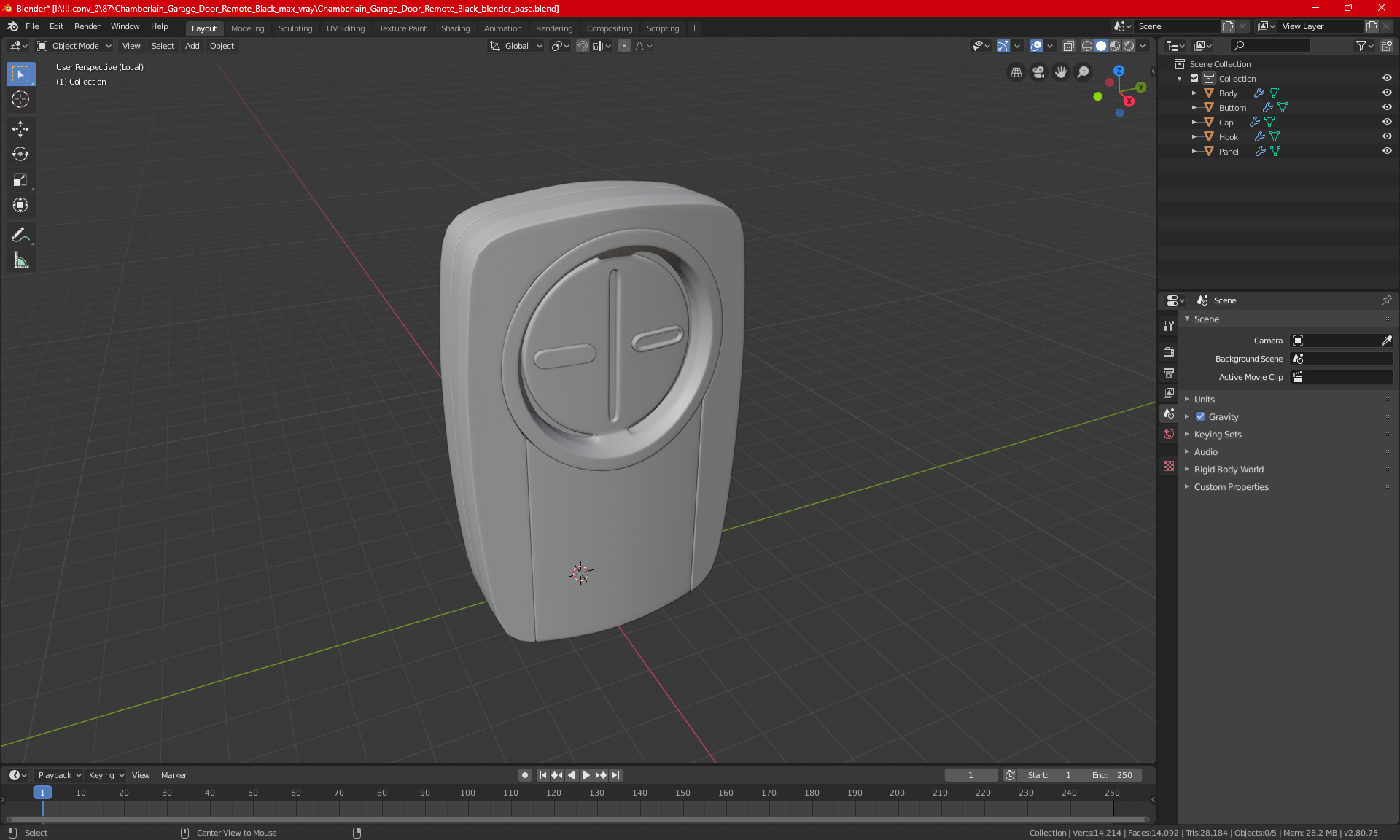Open the View Layer properties tab
1400x840 pixels.
tap(1169, 393)
